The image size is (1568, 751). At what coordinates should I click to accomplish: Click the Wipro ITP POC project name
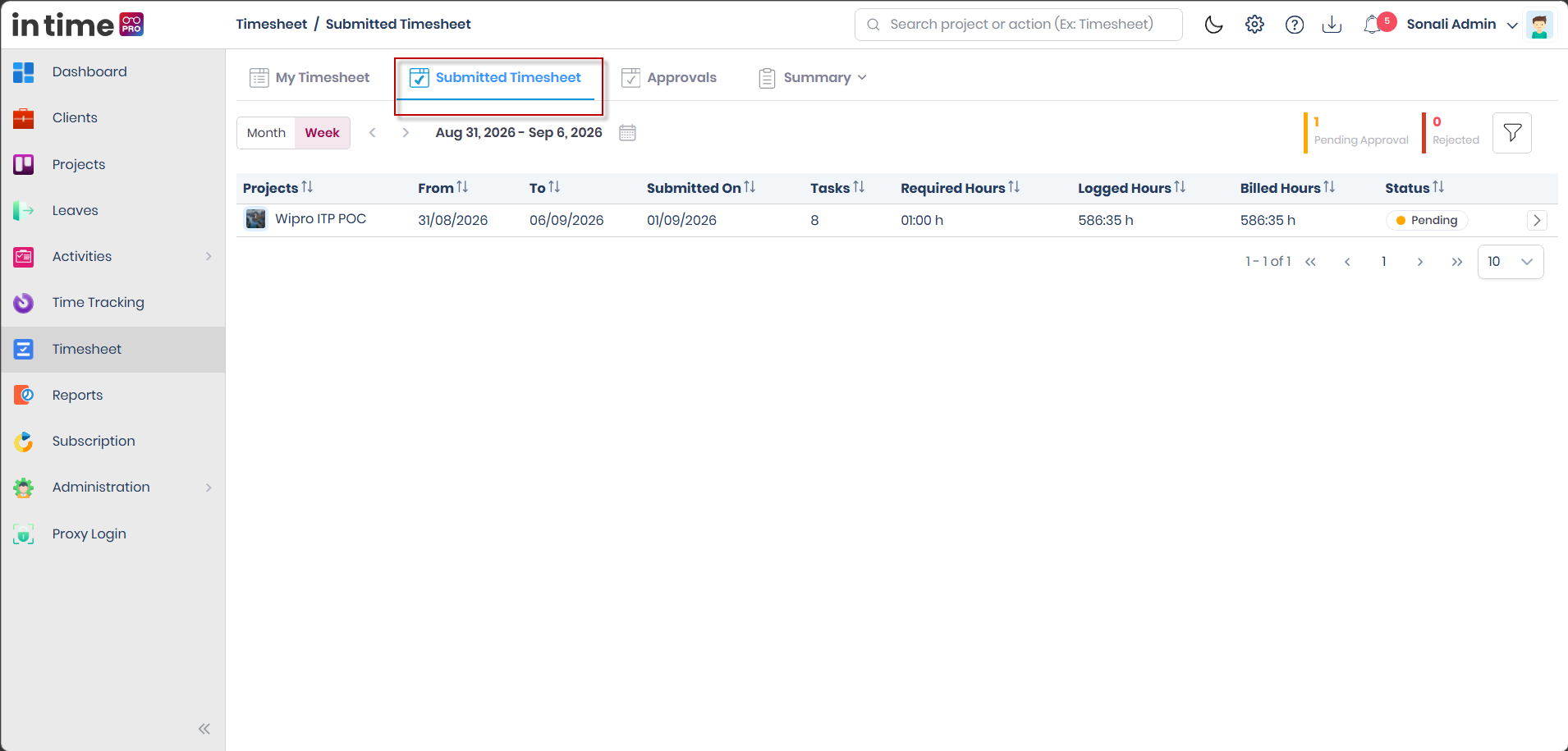pos(321,218)
